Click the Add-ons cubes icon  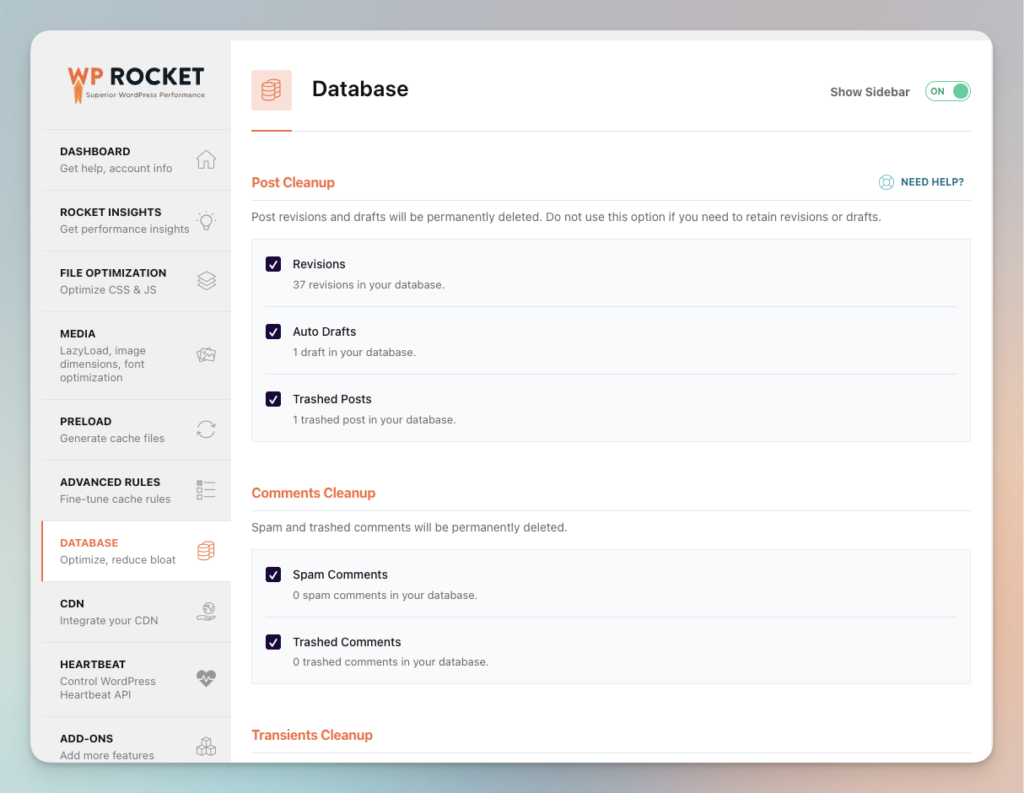(x=206, y=747)
